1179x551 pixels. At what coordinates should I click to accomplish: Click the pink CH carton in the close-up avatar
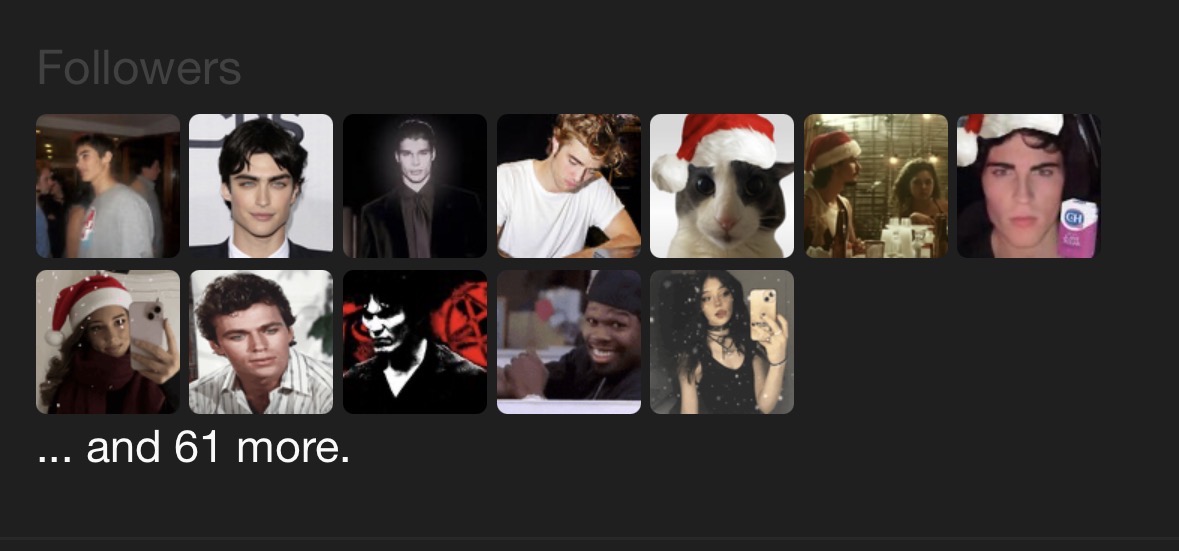[1078, 228]
